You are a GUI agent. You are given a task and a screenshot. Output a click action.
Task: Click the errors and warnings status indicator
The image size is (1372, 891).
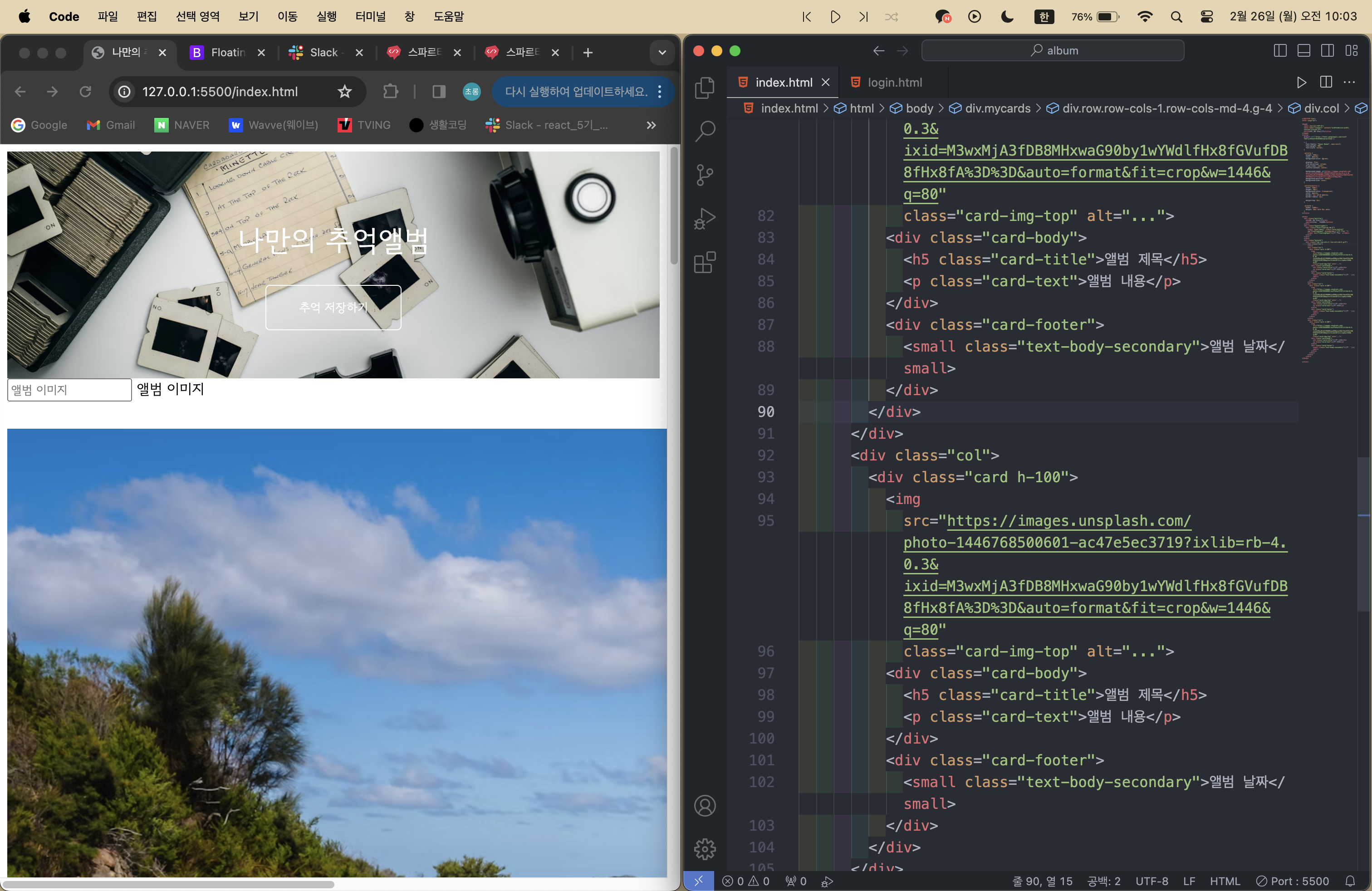click(x=746, y=881)
